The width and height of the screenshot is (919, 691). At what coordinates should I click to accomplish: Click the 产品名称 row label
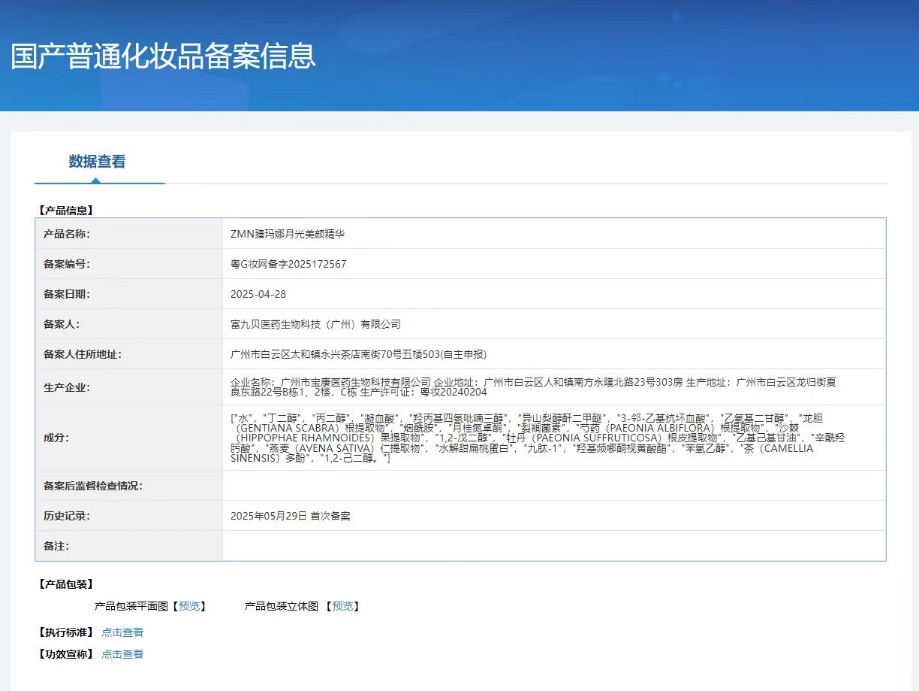(x=66, y=234)
